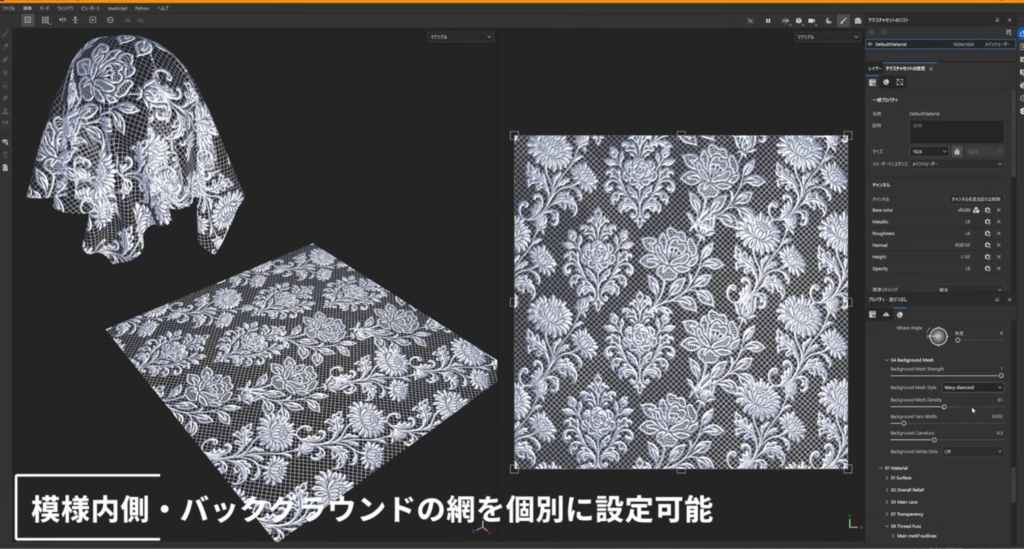Click the settings icon in the Normal channel row
The width and height of the screenshot is (1024, 549).
tap(987, 245)
